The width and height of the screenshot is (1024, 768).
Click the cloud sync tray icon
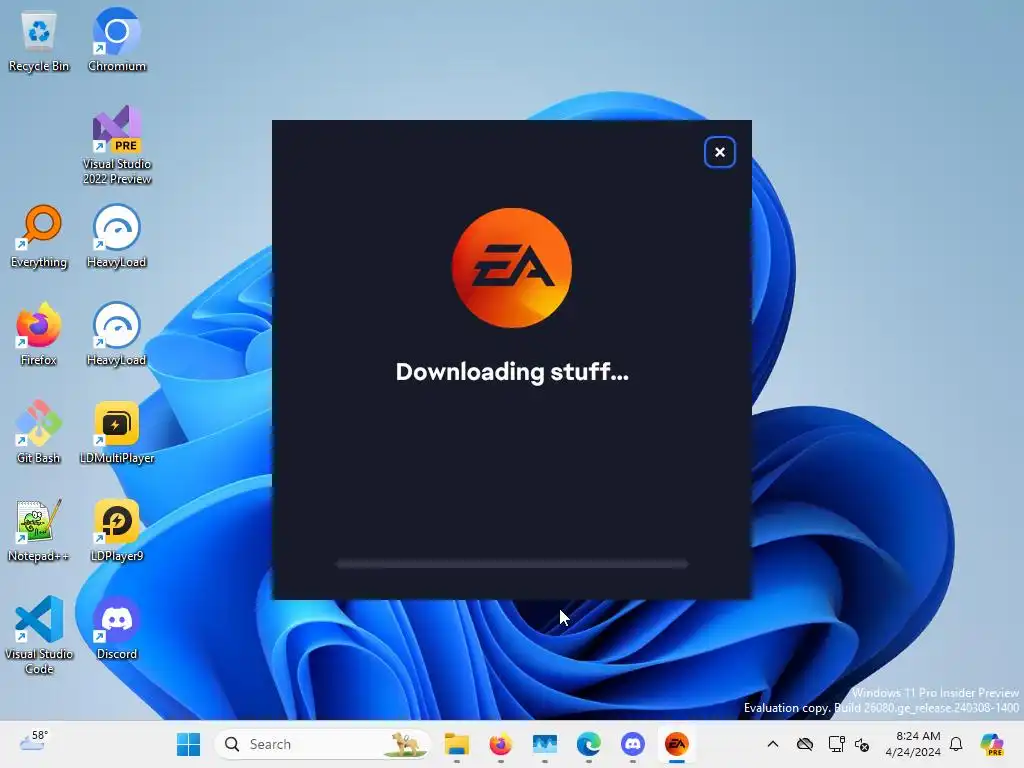pos(805,744)
